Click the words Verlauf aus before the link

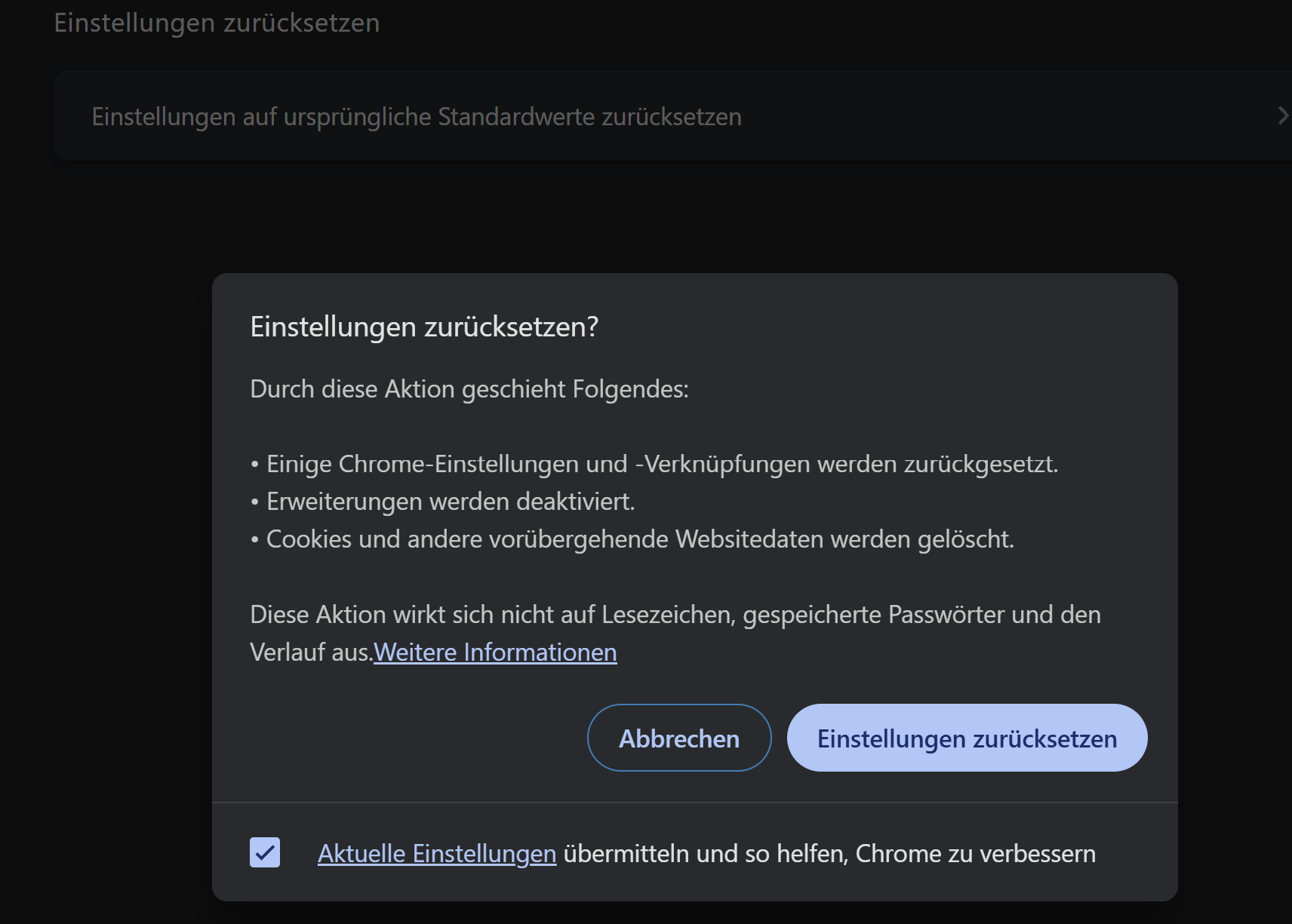coord(309,652)
